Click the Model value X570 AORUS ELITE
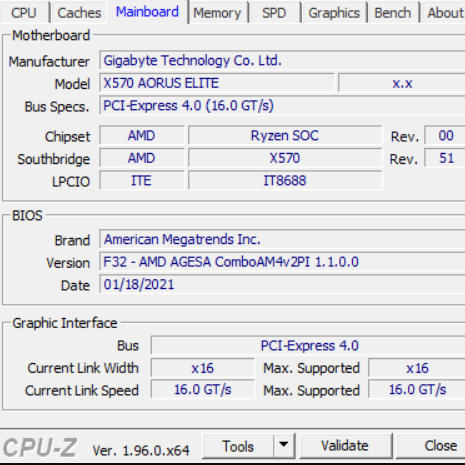 click(x=217, y=83)
